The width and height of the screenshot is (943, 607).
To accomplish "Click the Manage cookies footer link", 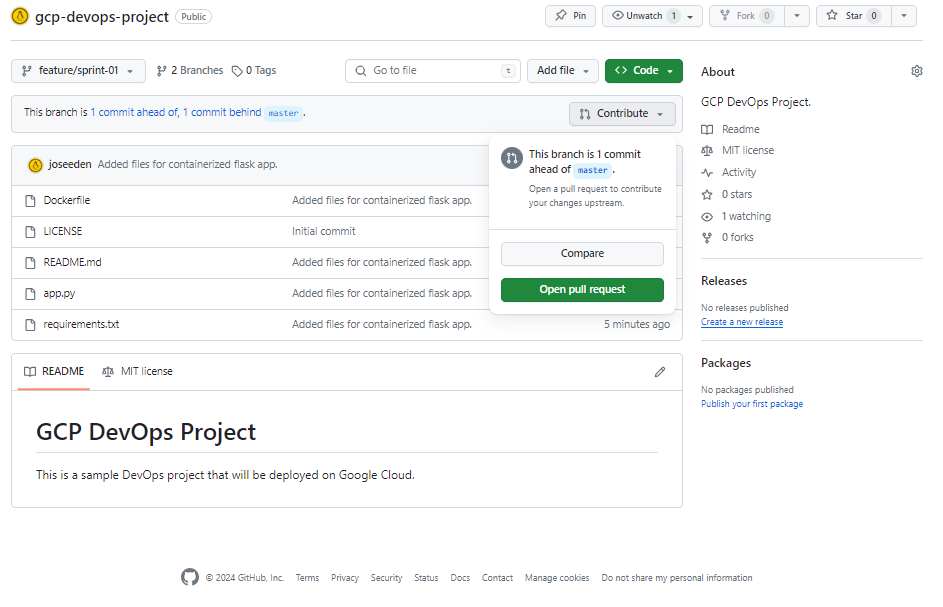I will (557, 578).
